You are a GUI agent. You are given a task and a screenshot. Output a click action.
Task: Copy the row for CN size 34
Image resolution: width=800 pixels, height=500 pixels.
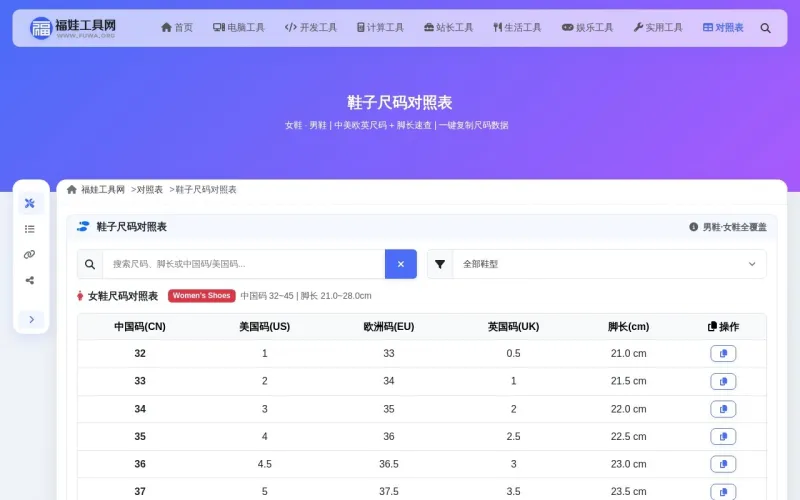point(723,409)
